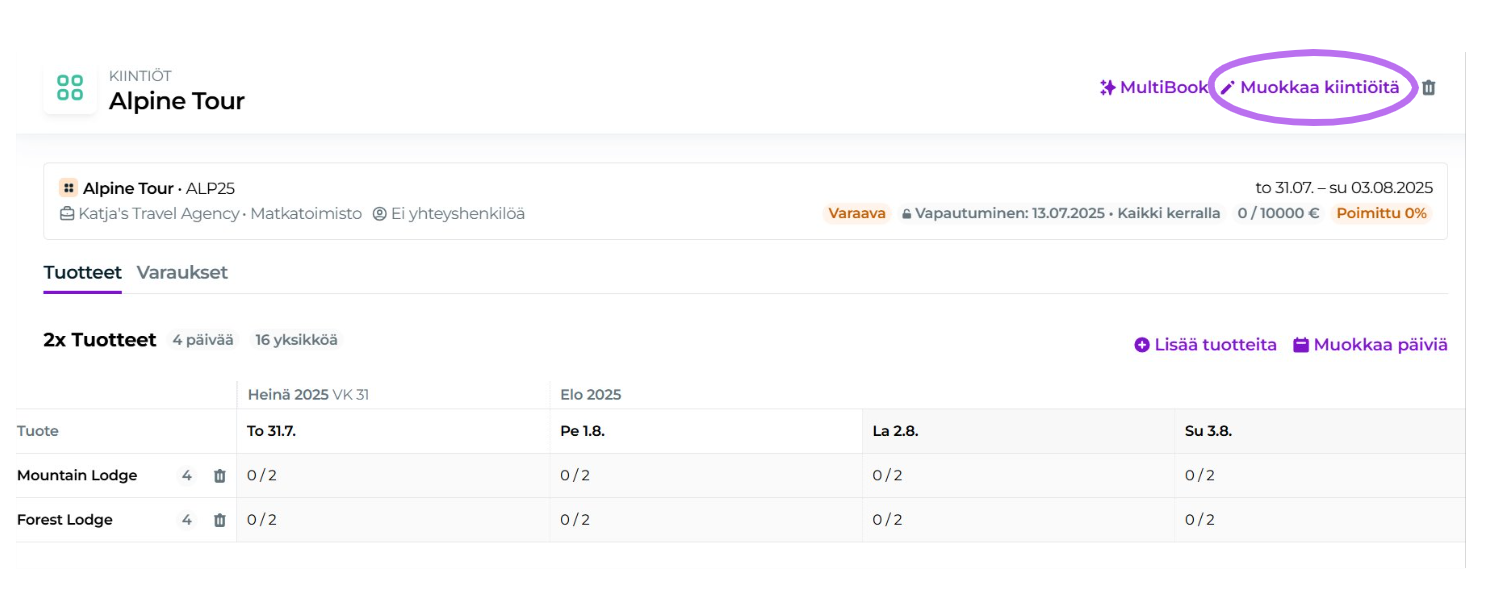Open the MultiBook feature
The image size is (1498, 603).
point(1163,88)
